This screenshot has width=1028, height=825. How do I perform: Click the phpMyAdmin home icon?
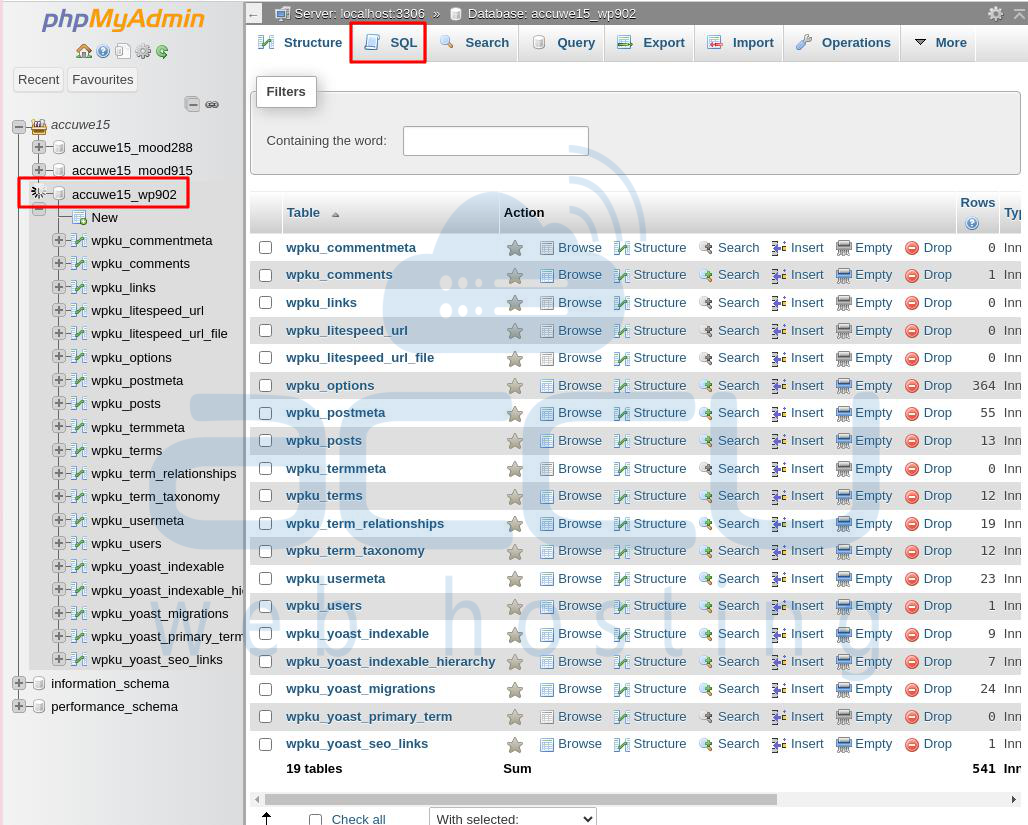click(83, 51)
